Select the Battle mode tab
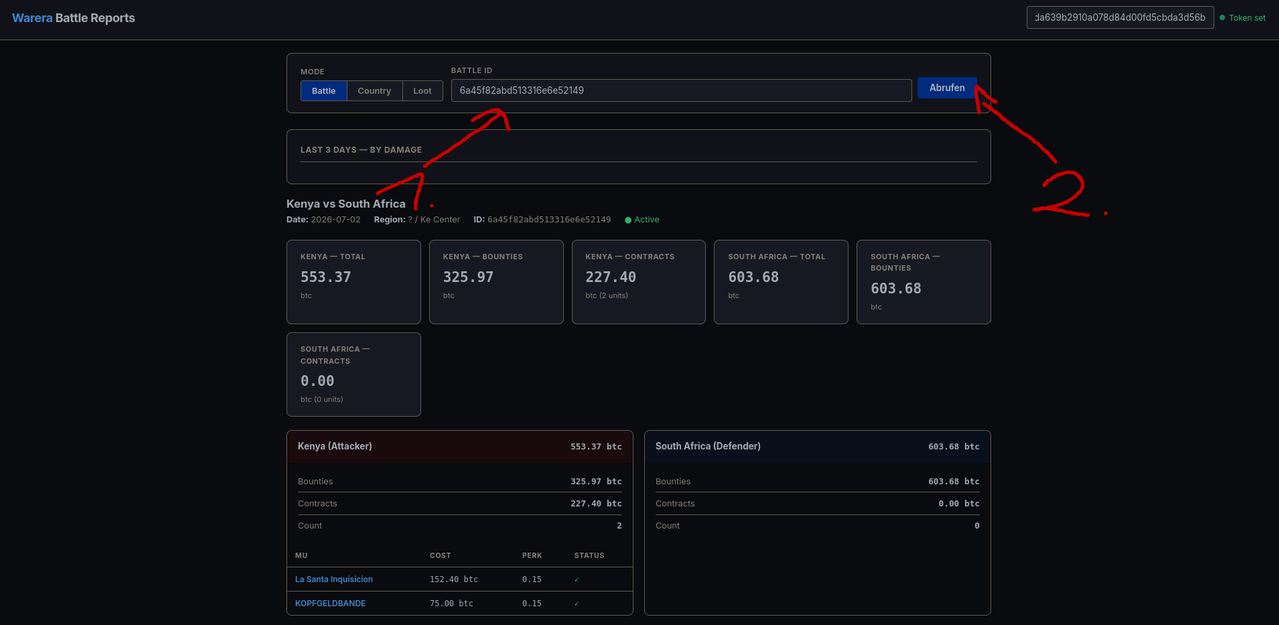Image resolution: width=1279 pixels, height=625 pixels. tap(324, 90)
